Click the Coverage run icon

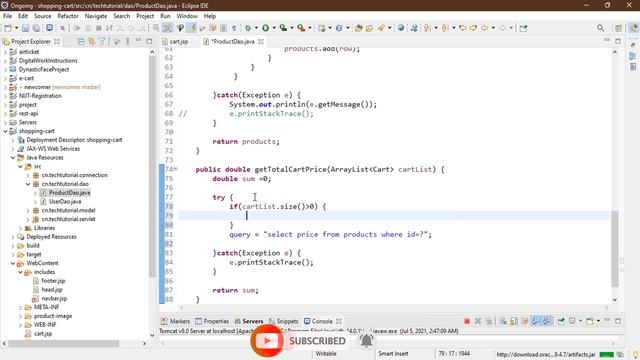point(283,28)
